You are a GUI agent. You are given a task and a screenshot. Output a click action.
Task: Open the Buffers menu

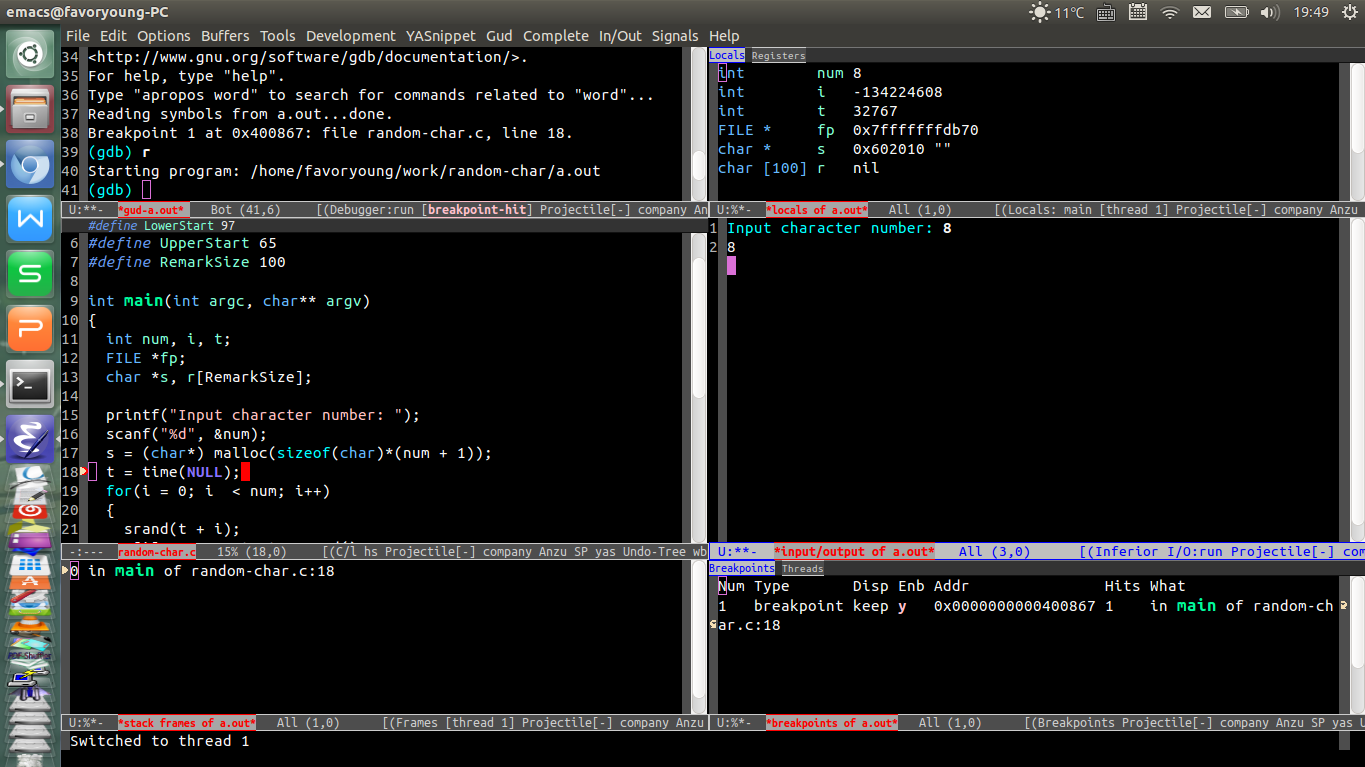click(225, 36)
